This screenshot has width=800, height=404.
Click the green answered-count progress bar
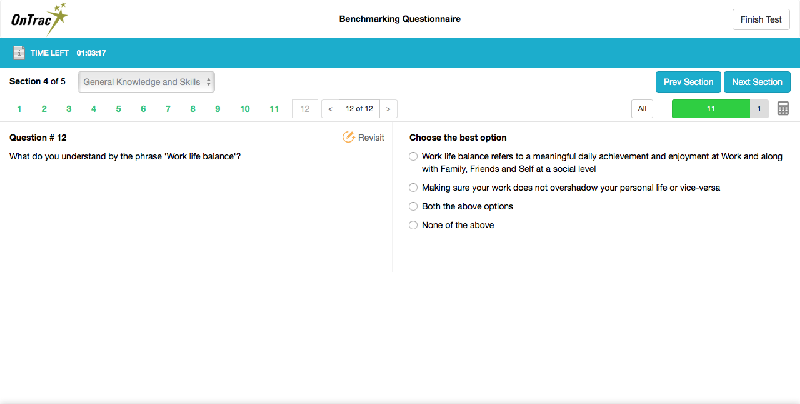tap(709, 108)
